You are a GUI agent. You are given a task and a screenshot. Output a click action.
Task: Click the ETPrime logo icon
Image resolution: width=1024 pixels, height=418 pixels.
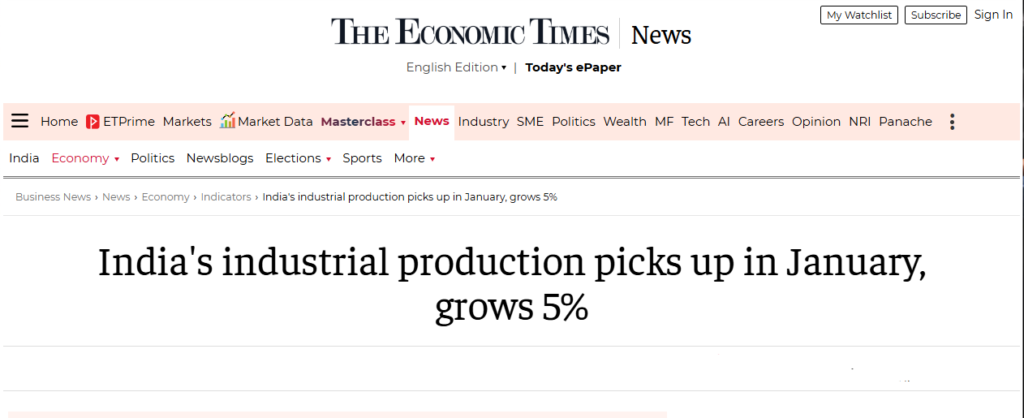click(x=93, y=122)
